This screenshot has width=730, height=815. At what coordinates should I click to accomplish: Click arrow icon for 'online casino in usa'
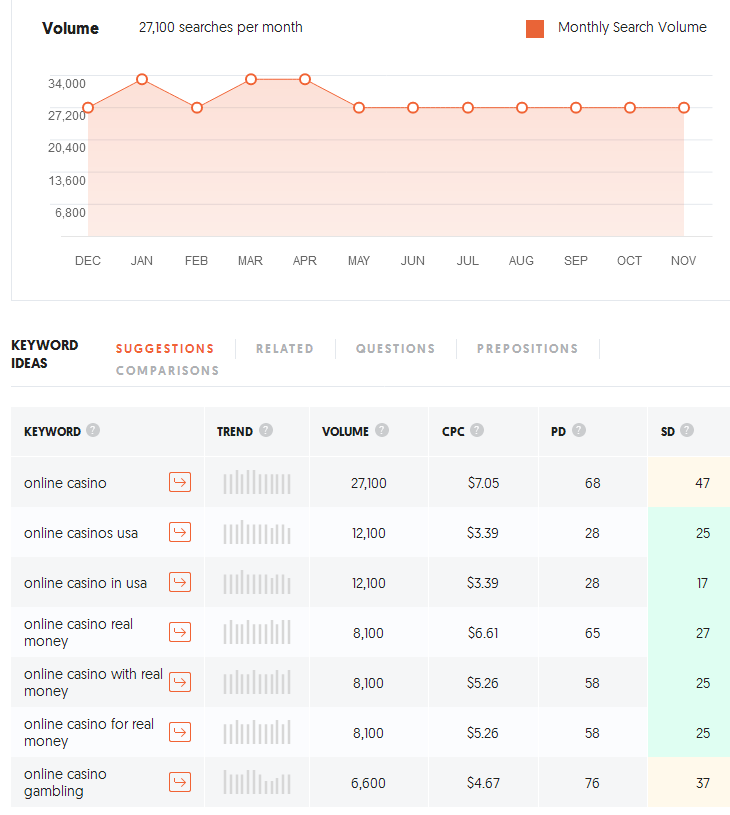[x=180, y=583]
